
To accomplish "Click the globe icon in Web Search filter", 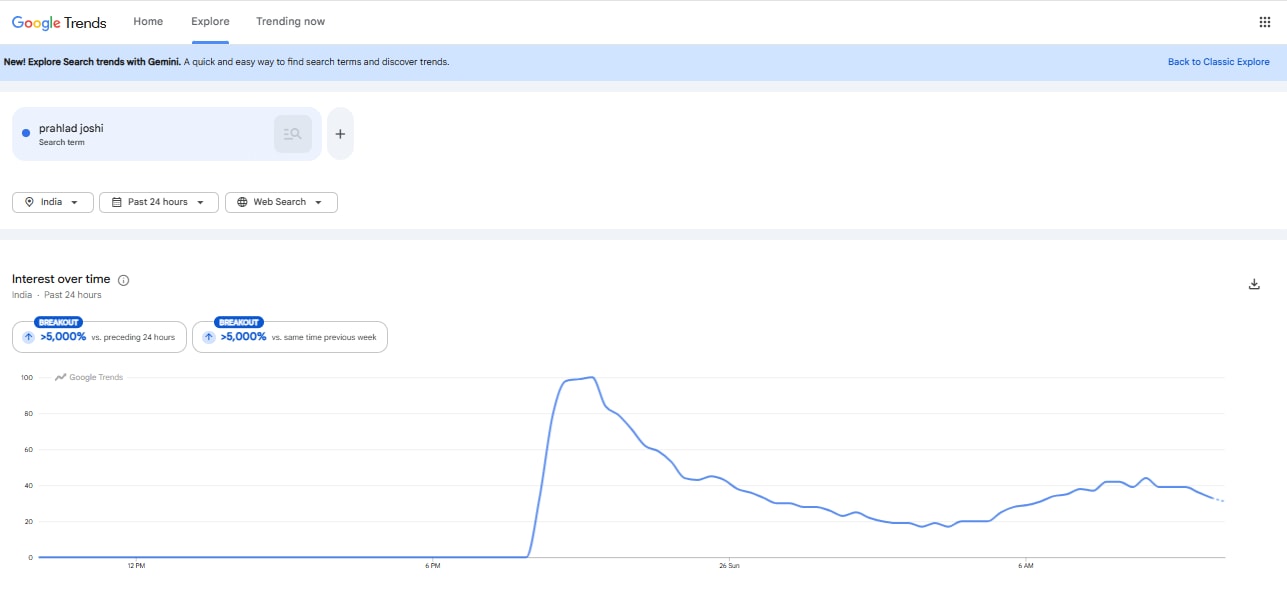I will pyautogui.click(x=242, y=202).
